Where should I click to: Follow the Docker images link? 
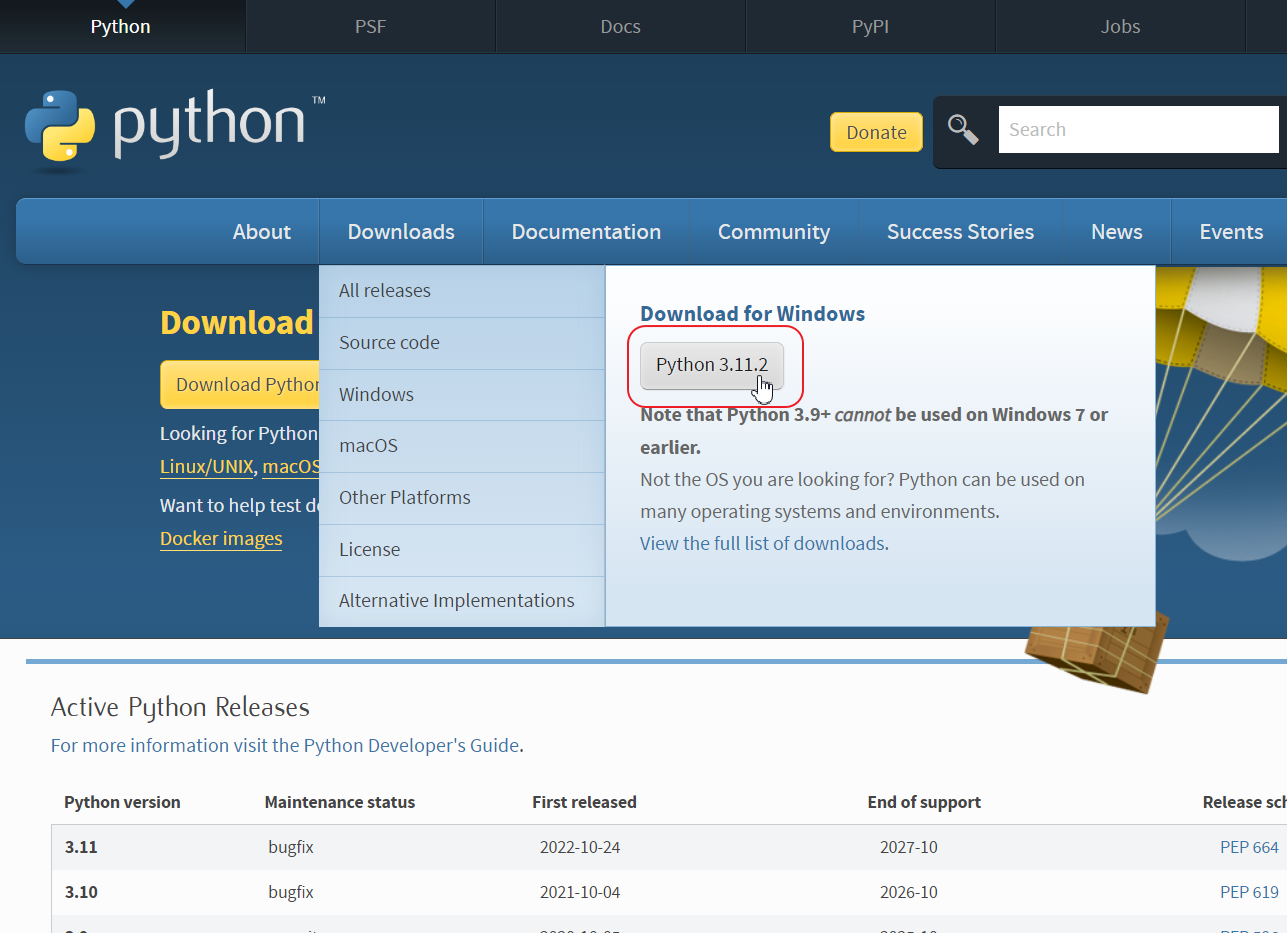(221, 539)
